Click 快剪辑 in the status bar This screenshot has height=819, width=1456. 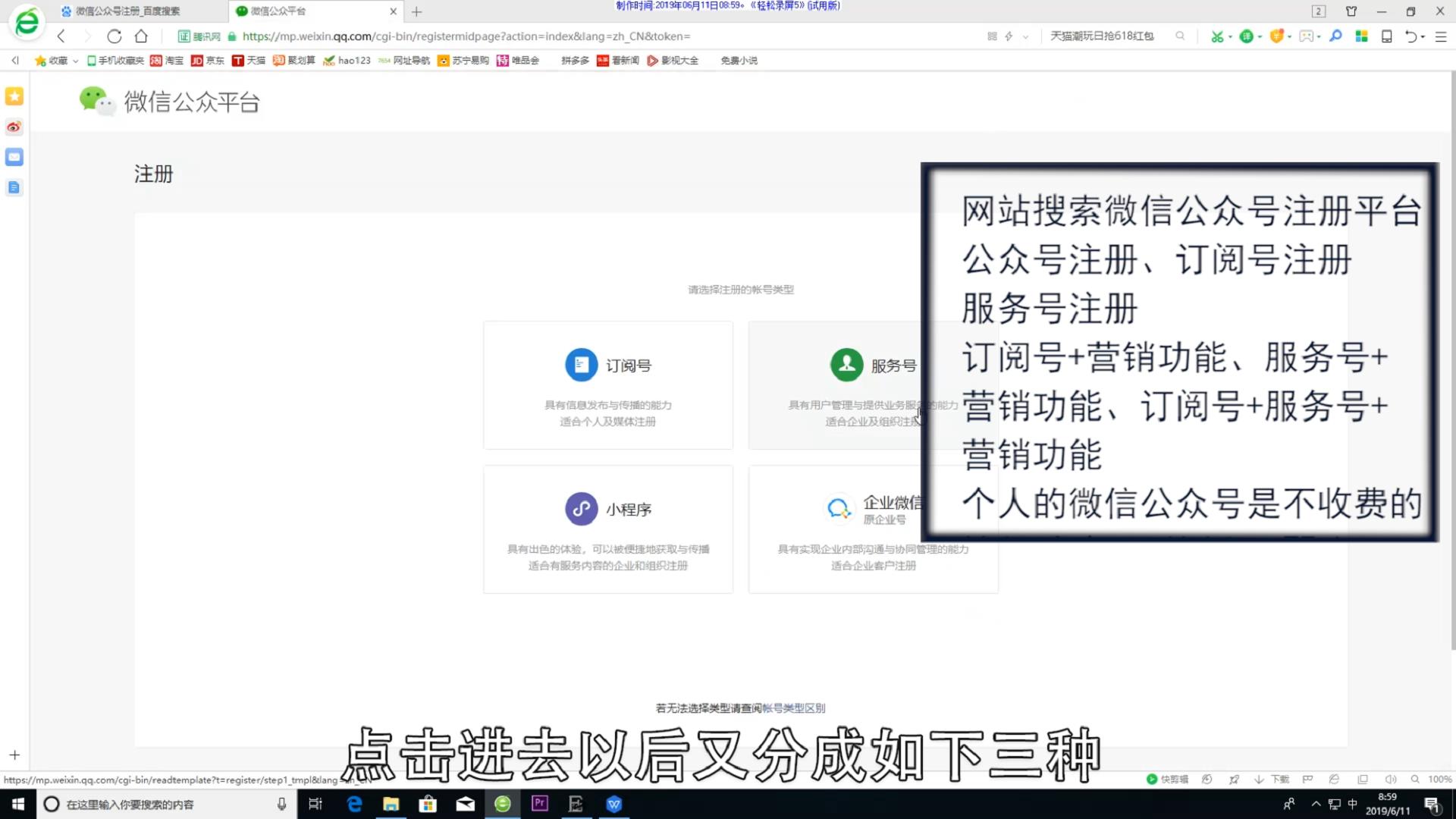[x=1167, y=780]
